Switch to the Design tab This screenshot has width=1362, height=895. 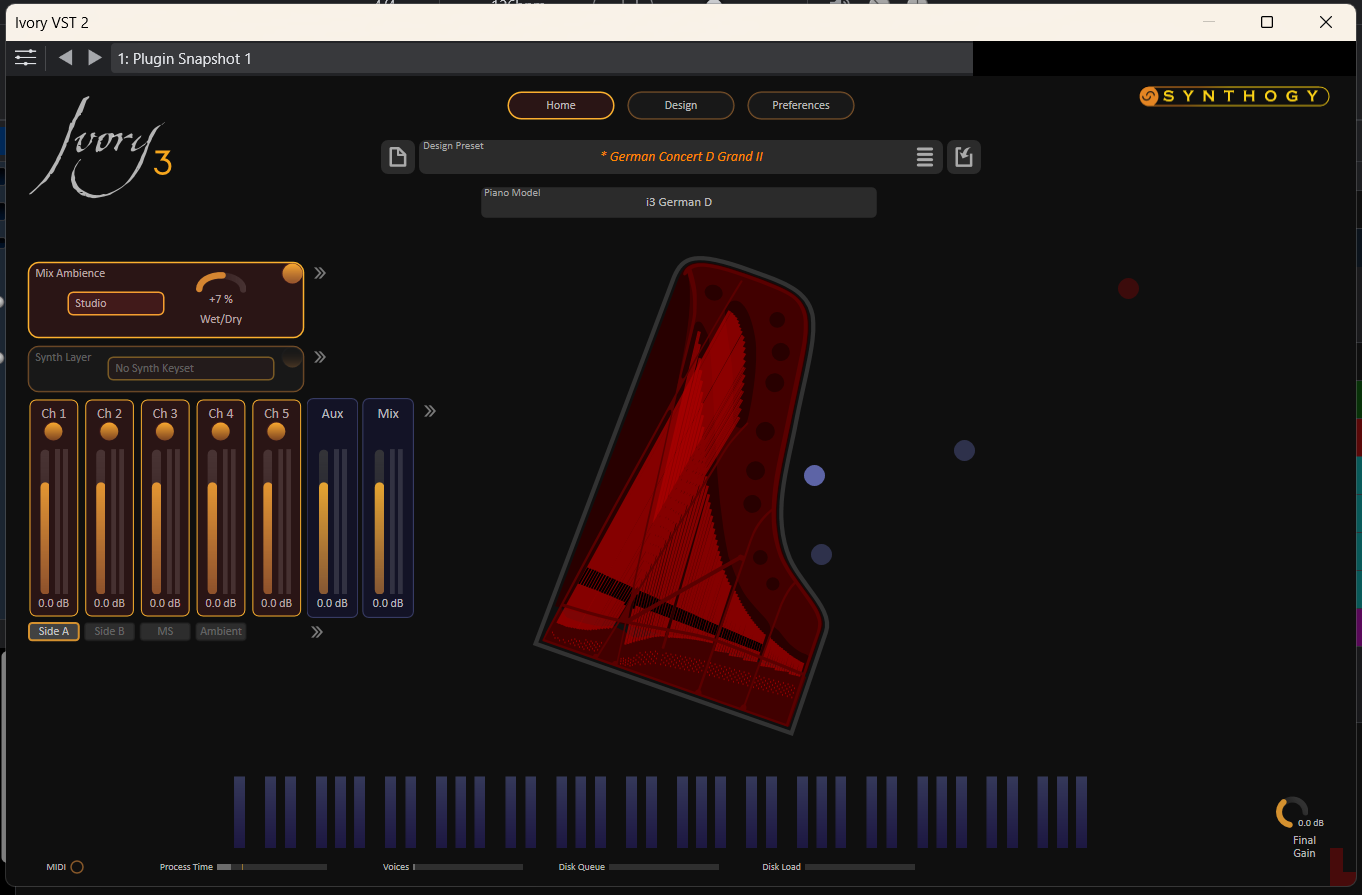coord(681,105)
